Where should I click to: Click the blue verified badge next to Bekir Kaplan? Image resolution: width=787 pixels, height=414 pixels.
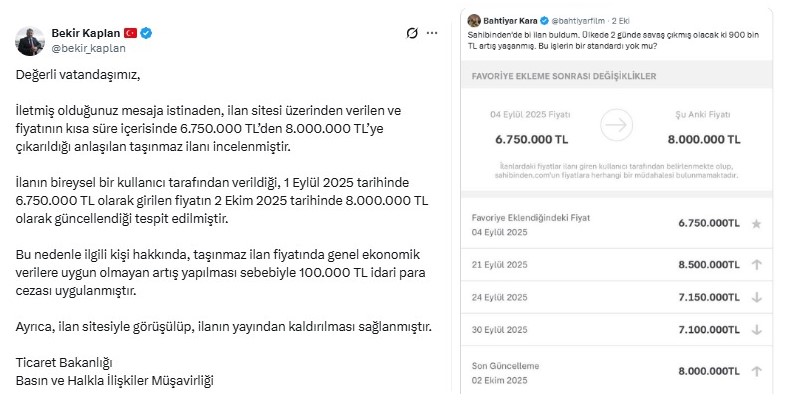click(x=147, y=34)
